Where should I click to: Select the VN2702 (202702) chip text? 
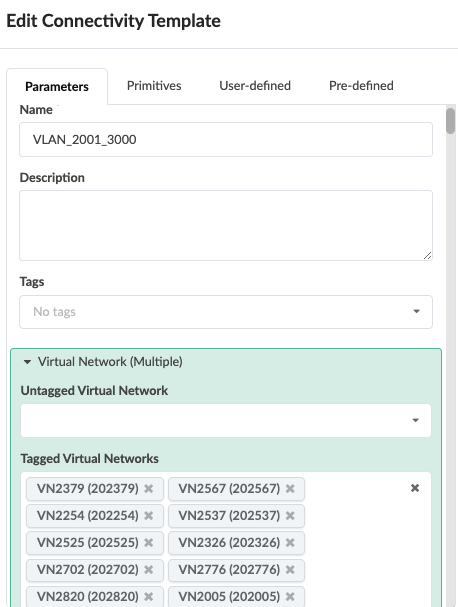(87, 570)
